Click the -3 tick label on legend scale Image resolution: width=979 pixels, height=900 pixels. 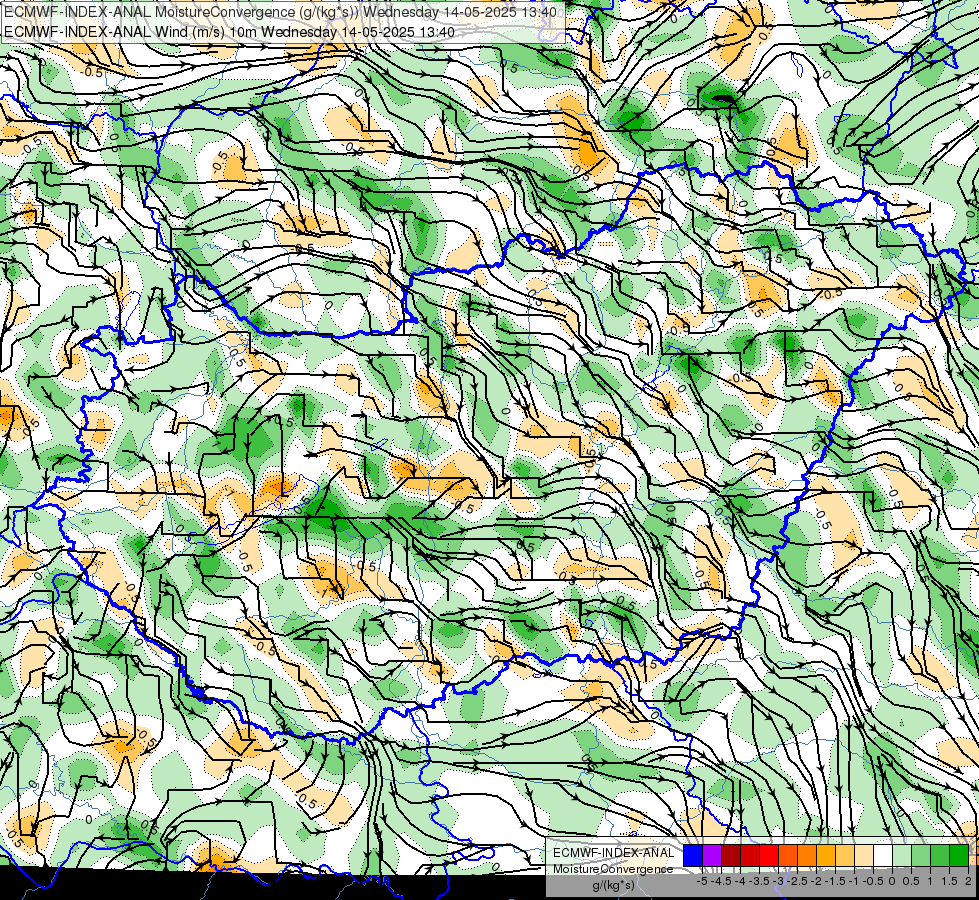(x=779, y=881)
